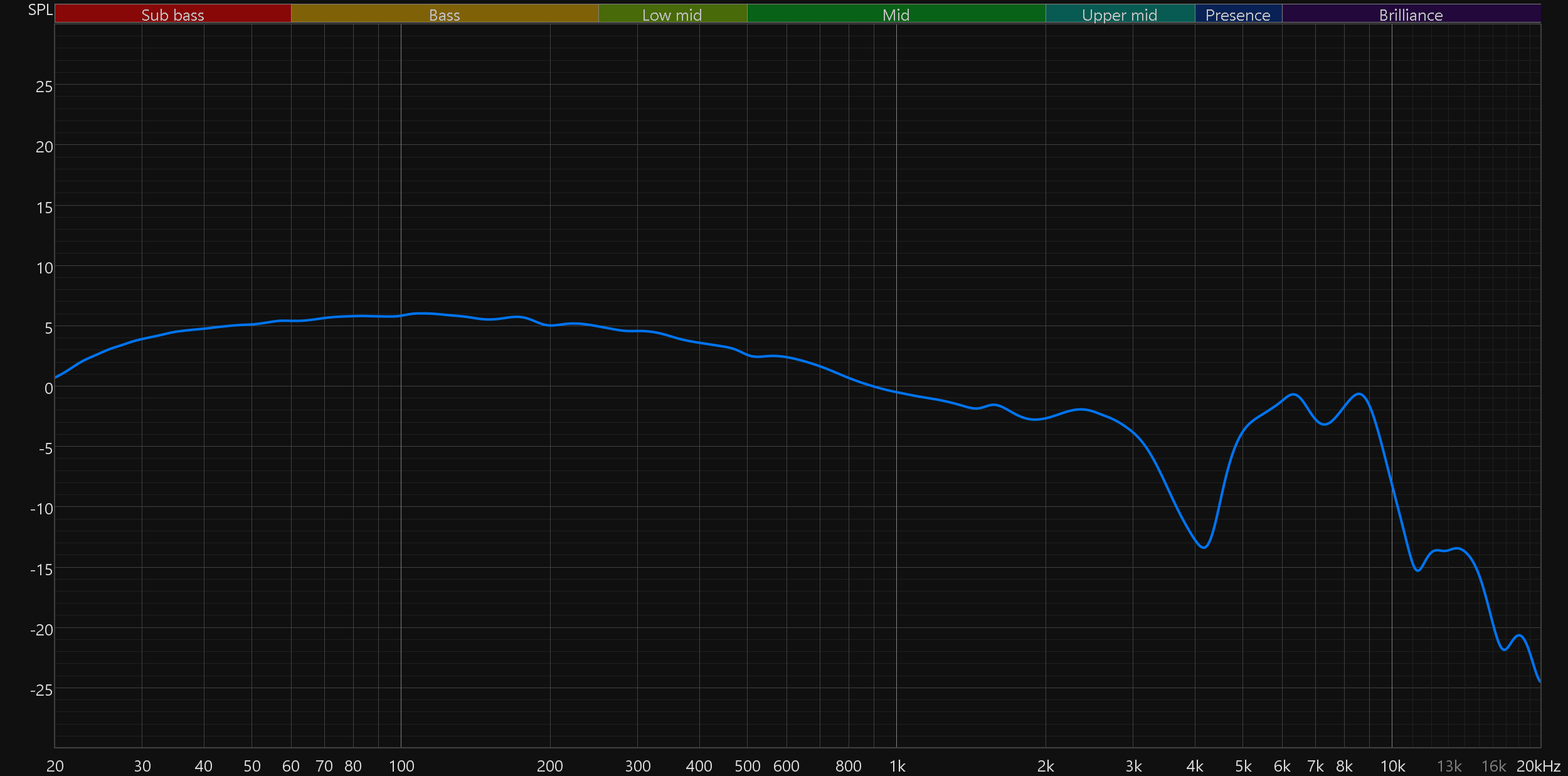The height and width of the screenshot is (776, 1568).
Task: Click the curve peak between 8k and 10k
Action: 1359,394
